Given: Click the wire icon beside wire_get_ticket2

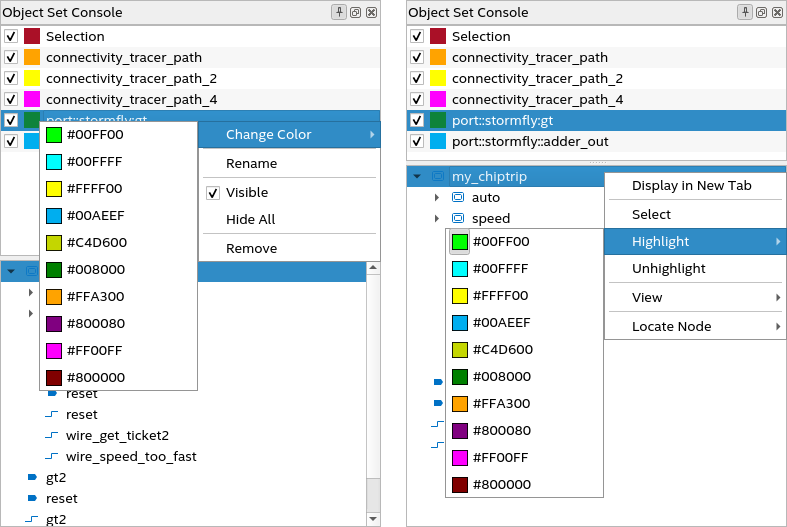Looking at the screenshot, I should pyautogui.click(x=52, y=435).
